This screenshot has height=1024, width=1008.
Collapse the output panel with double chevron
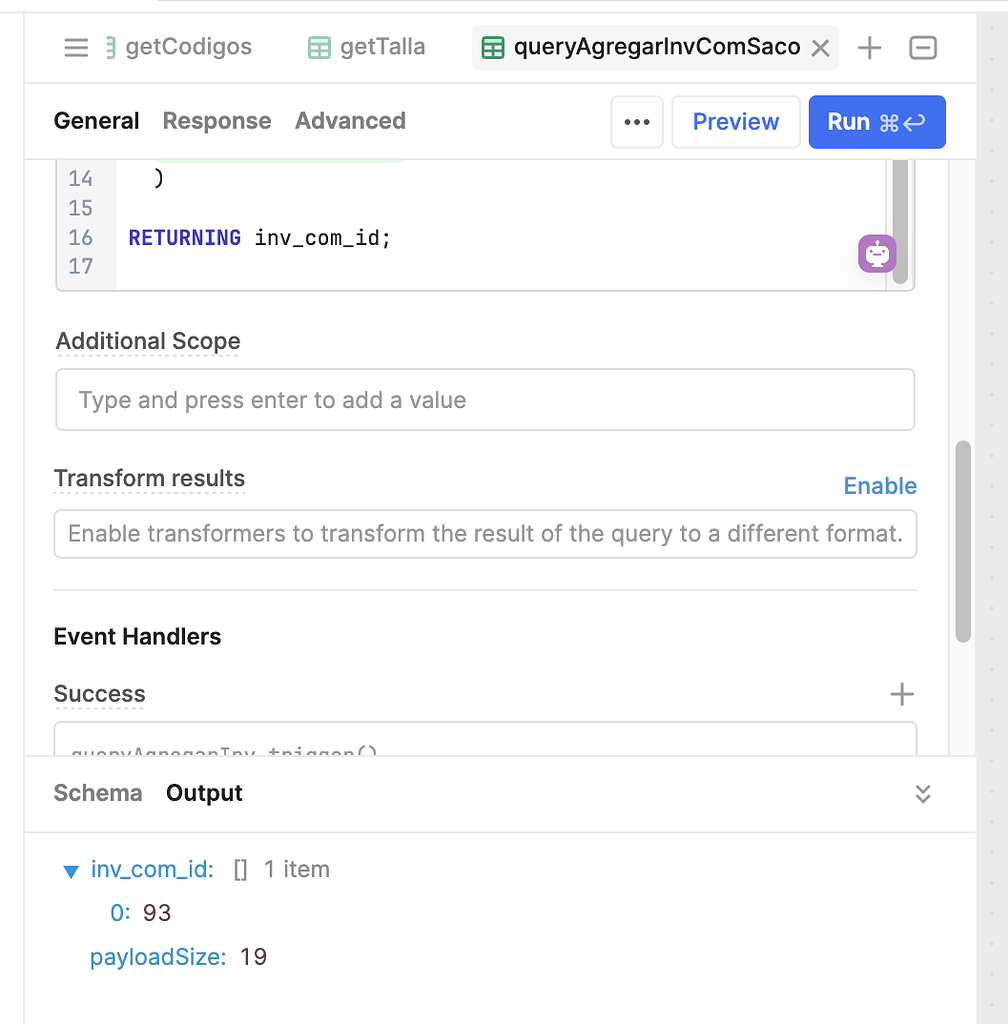click(x=922, y=793)
